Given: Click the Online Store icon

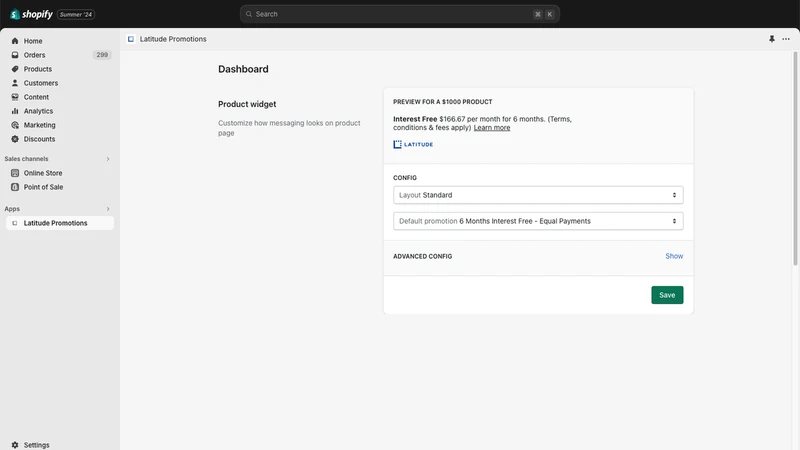Looking at the screenshot, I should pyautogui.click(x=15, y=173).
